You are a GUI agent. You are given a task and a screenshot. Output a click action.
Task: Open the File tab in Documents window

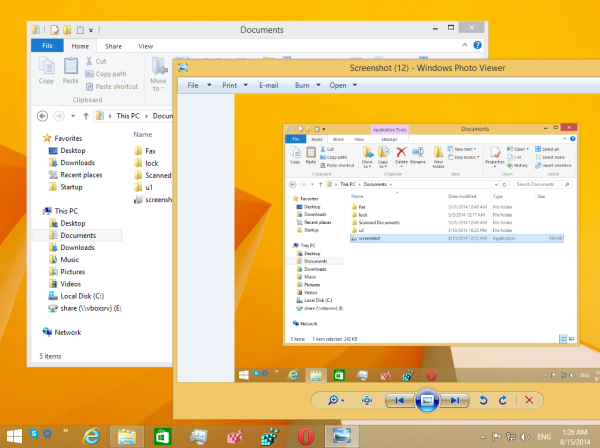tap(47, 46)
